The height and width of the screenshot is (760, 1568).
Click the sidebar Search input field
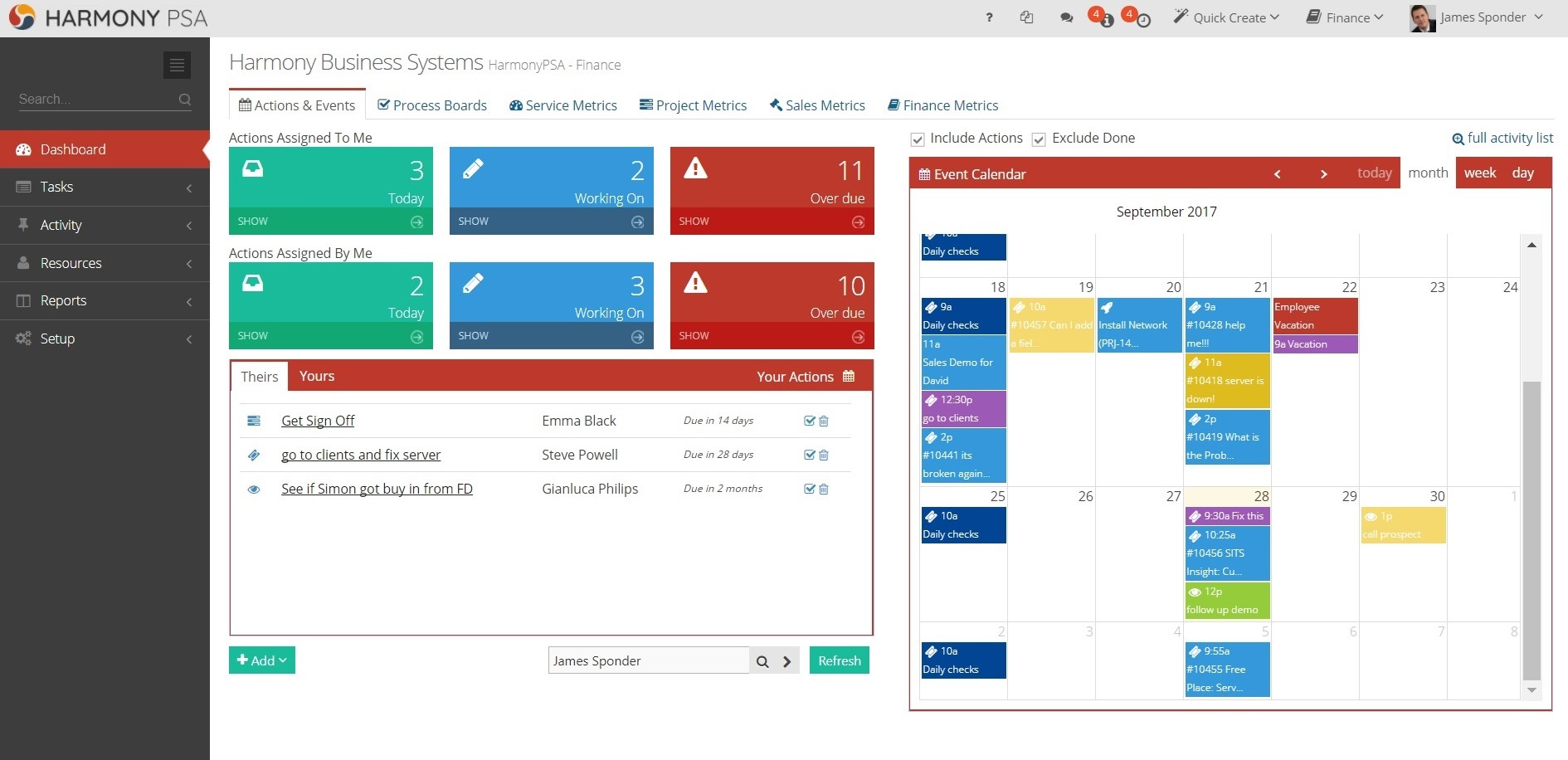(97, 100)
